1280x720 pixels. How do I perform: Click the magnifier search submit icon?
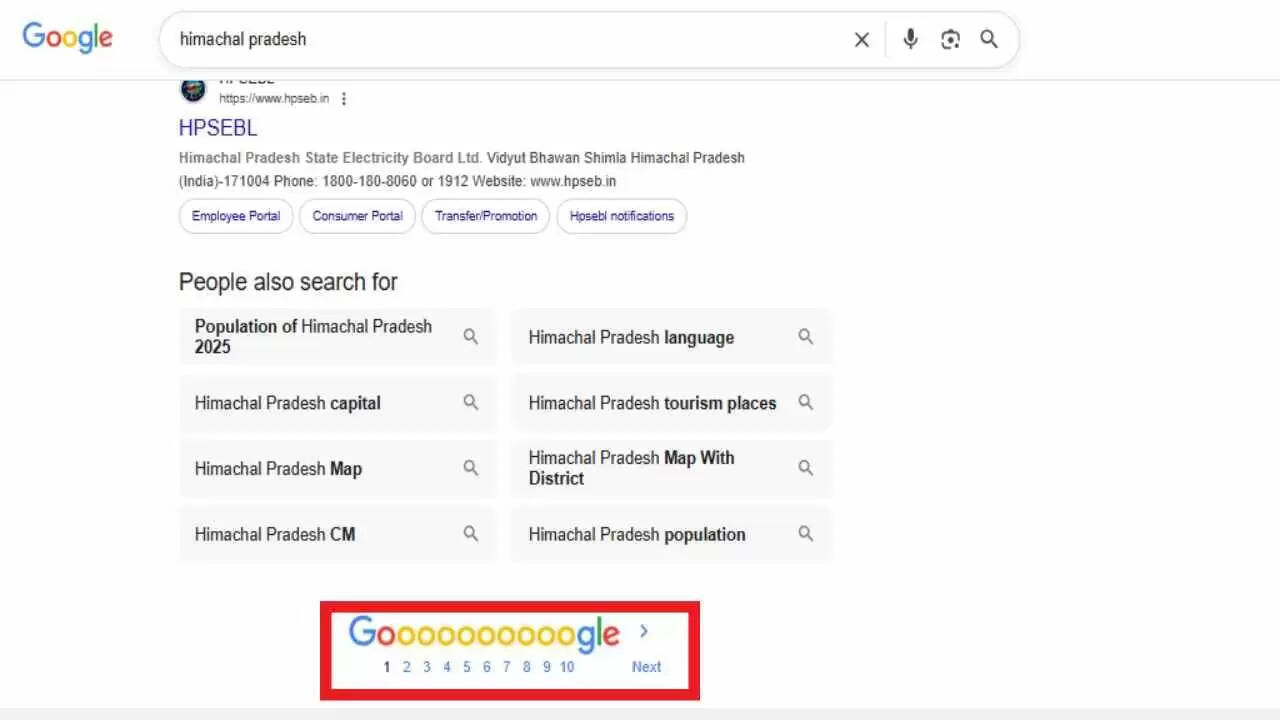989,39
